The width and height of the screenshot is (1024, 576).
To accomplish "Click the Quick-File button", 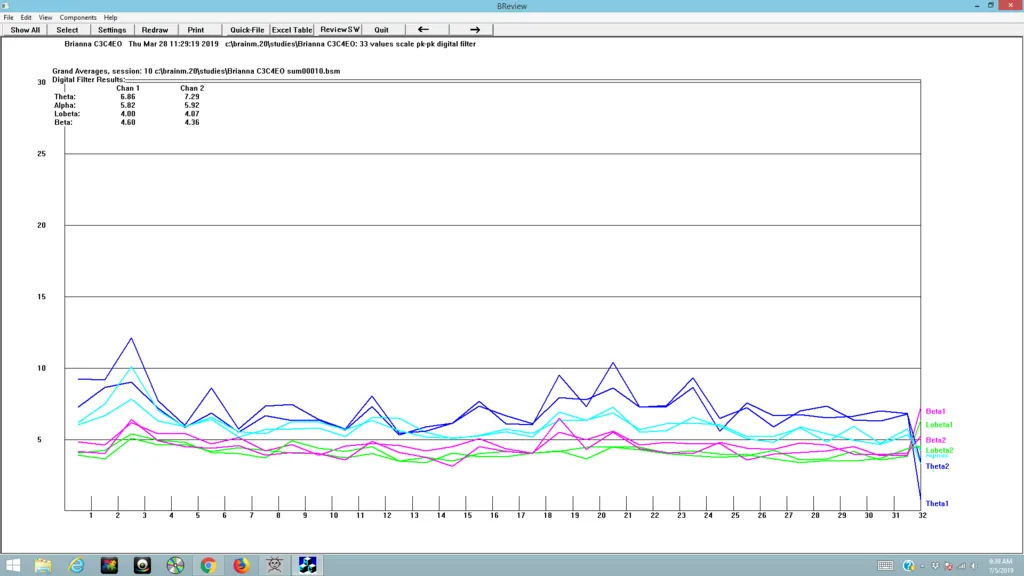I will tap(247, 30).
